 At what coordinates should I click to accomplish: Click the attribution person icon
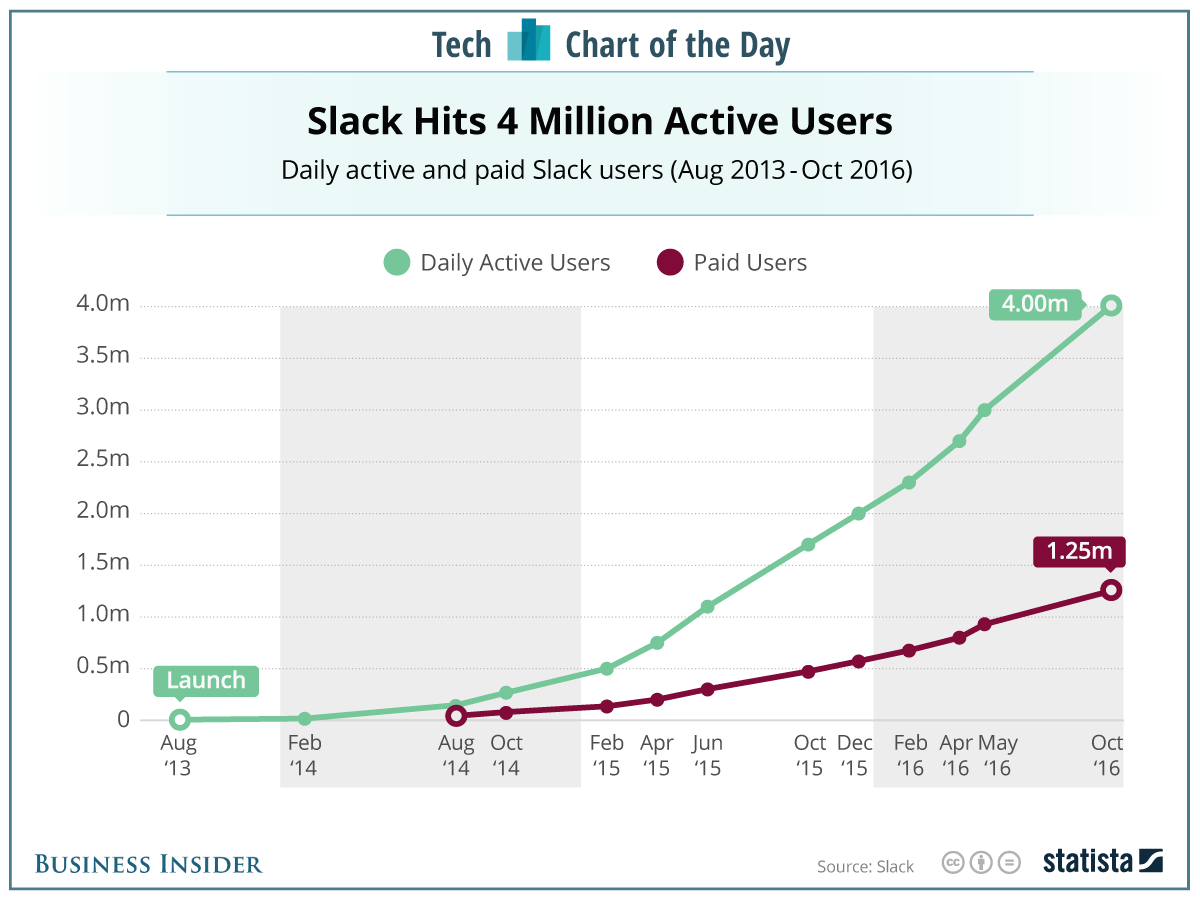tap(981, 863)
